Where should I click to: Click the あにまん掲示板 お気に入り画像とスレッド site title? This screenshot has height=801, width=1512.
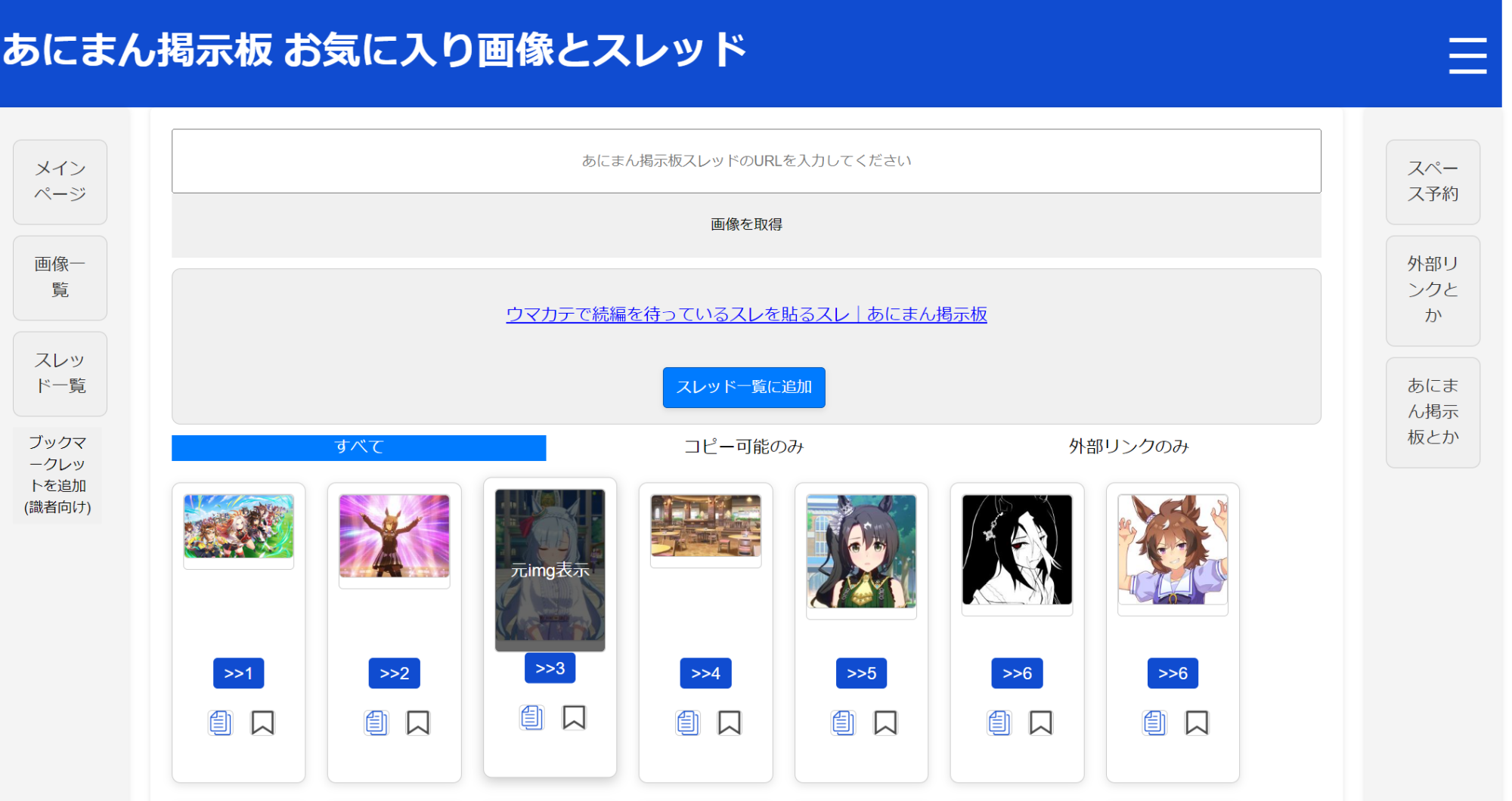coord(374,51)
